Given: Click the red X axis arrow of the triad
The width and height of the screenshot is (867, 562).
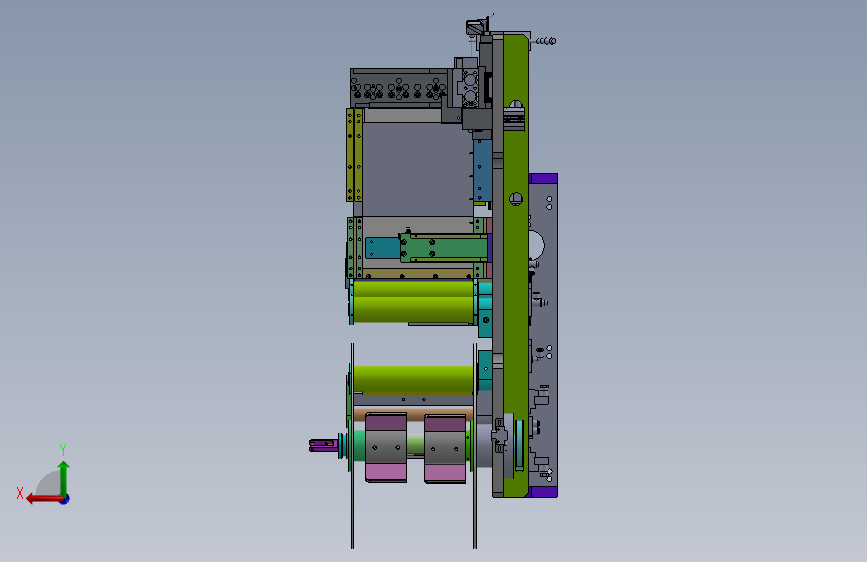Looking at the screenshot, I should [43, 499].
